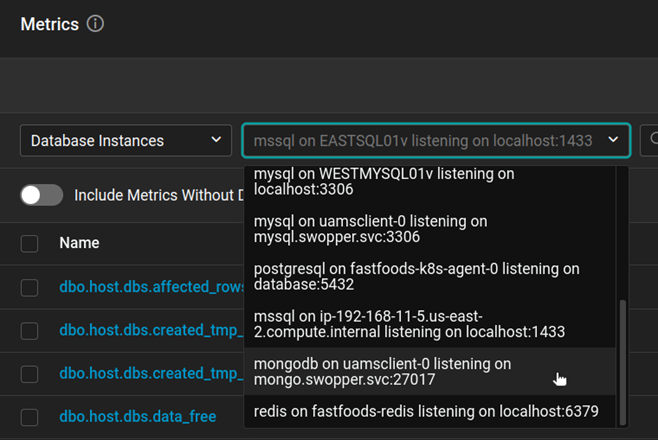Tick the dbo.host.dbs.affected_rows checkbox

(x=30, y=287)
